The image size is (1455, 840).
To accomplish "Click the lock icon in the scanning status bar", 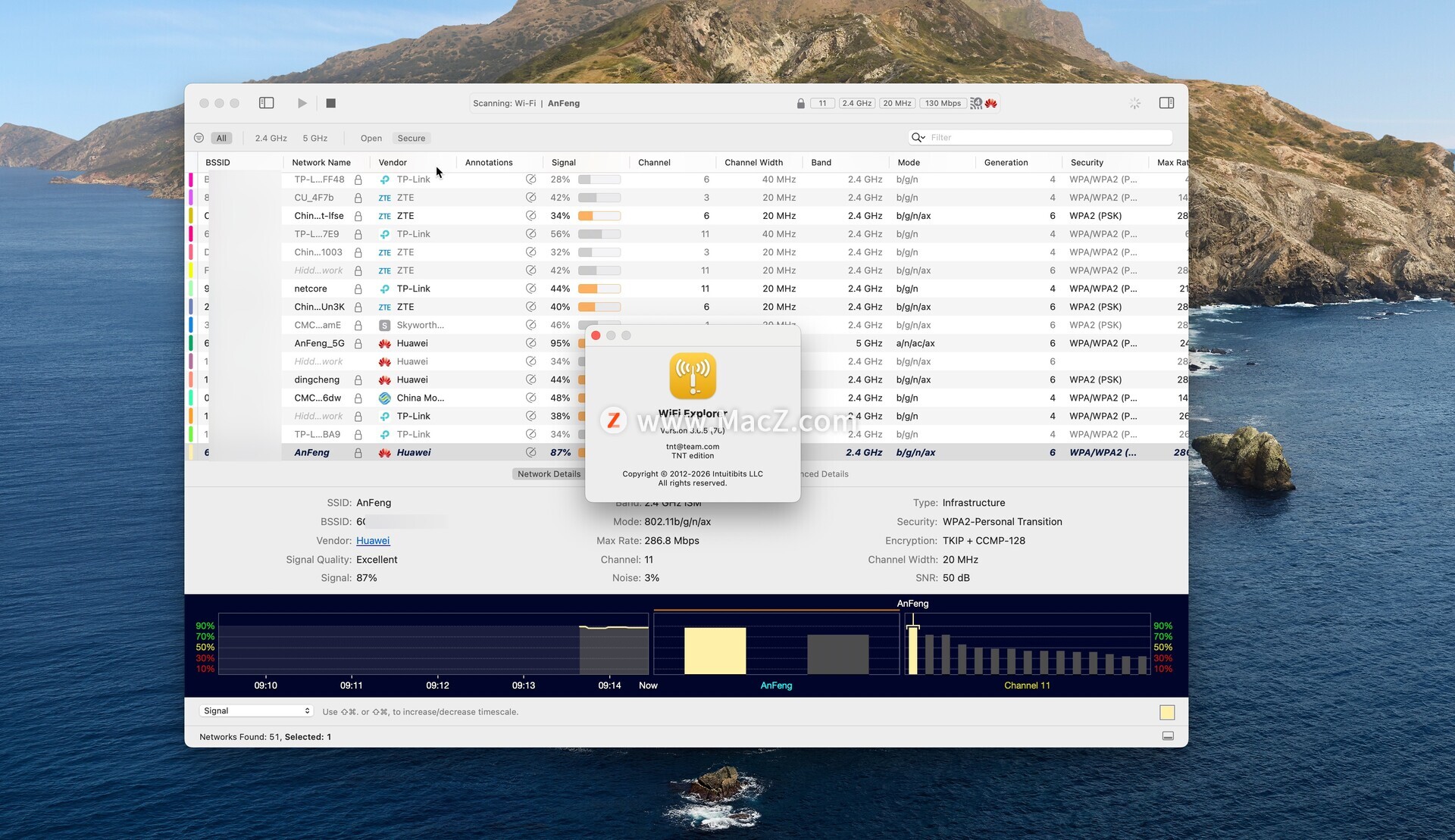I will click(x=800, y=103).
